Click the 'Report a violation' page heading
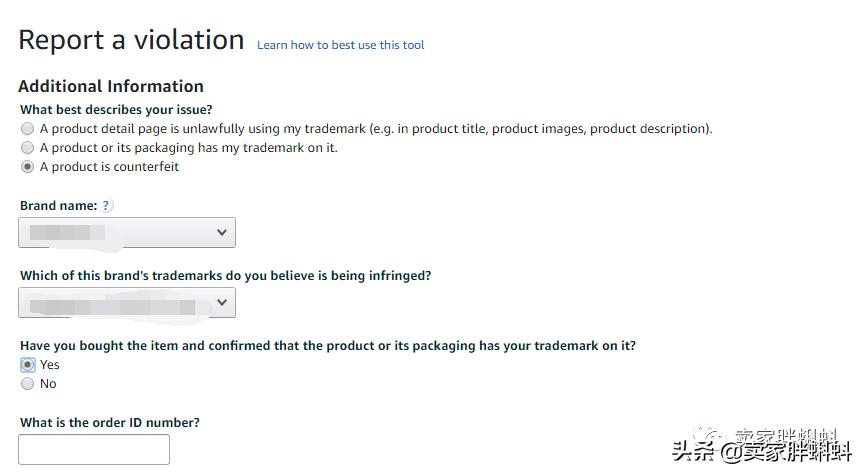Viewport: 866px width, 476px height. 131,40
